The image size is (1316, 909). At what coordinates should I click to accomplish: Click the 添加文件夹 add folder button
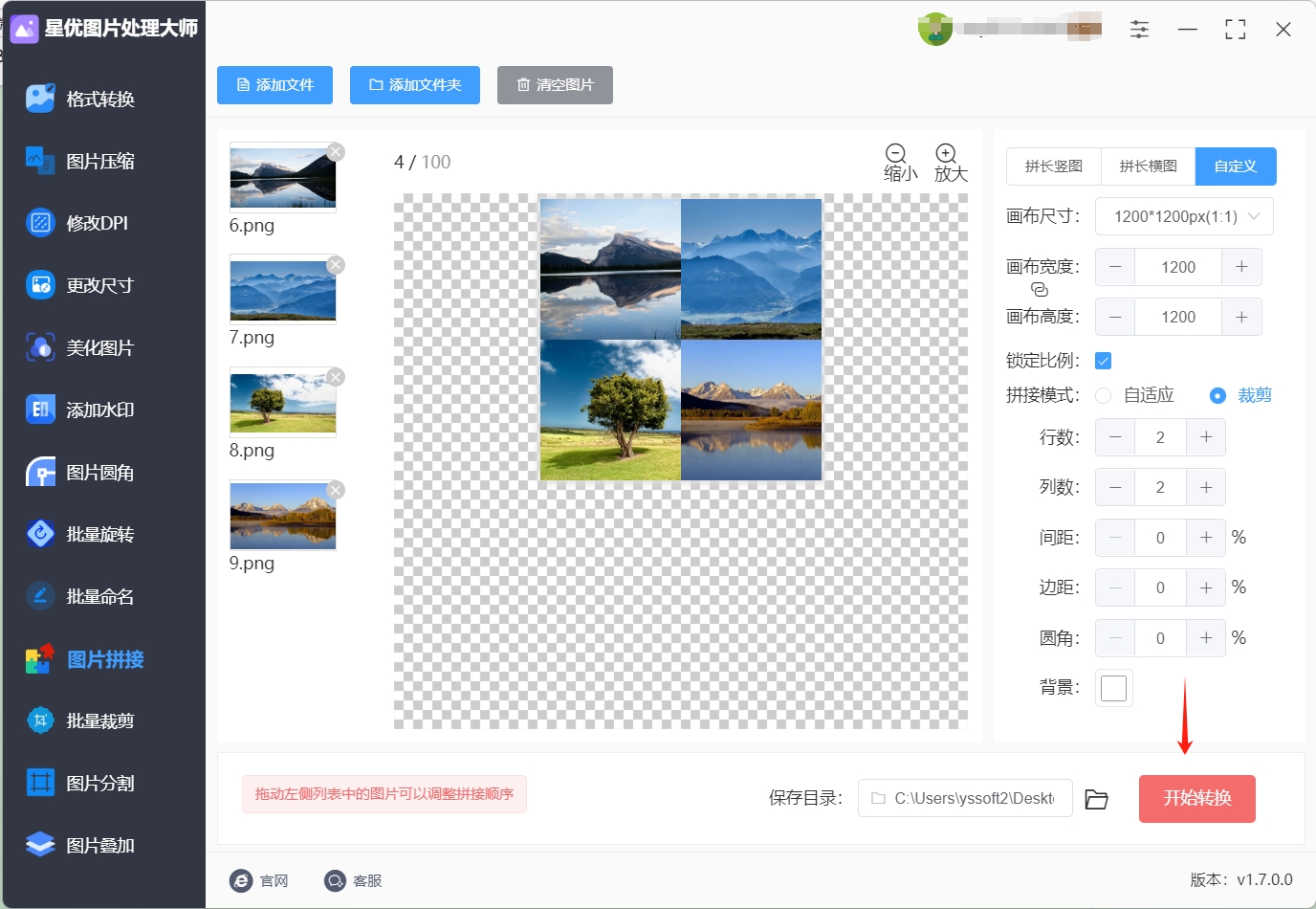(x=415, y=85)
